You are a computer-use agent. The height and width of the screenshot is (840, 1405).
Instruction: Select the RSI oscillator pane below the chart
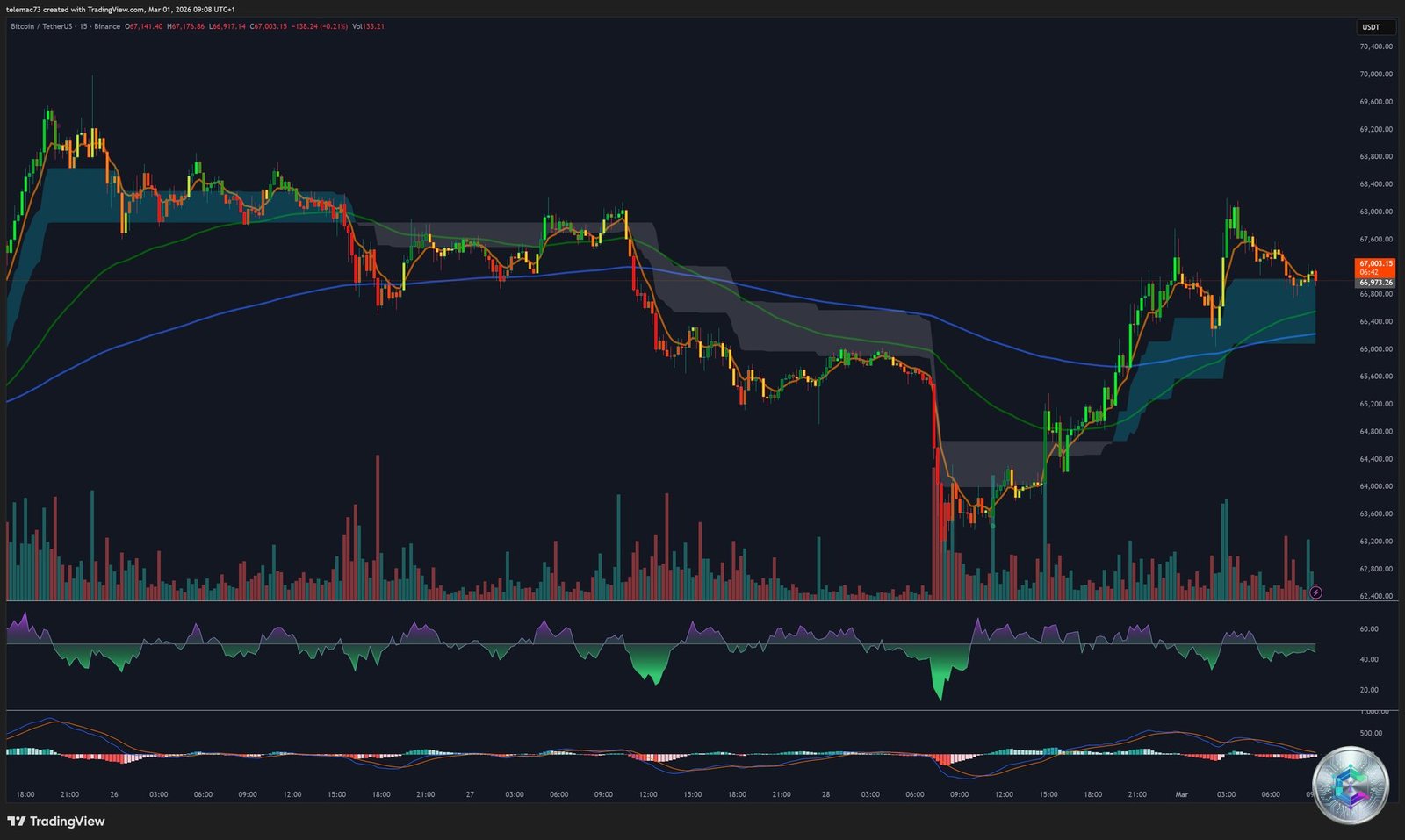(659, 654)
